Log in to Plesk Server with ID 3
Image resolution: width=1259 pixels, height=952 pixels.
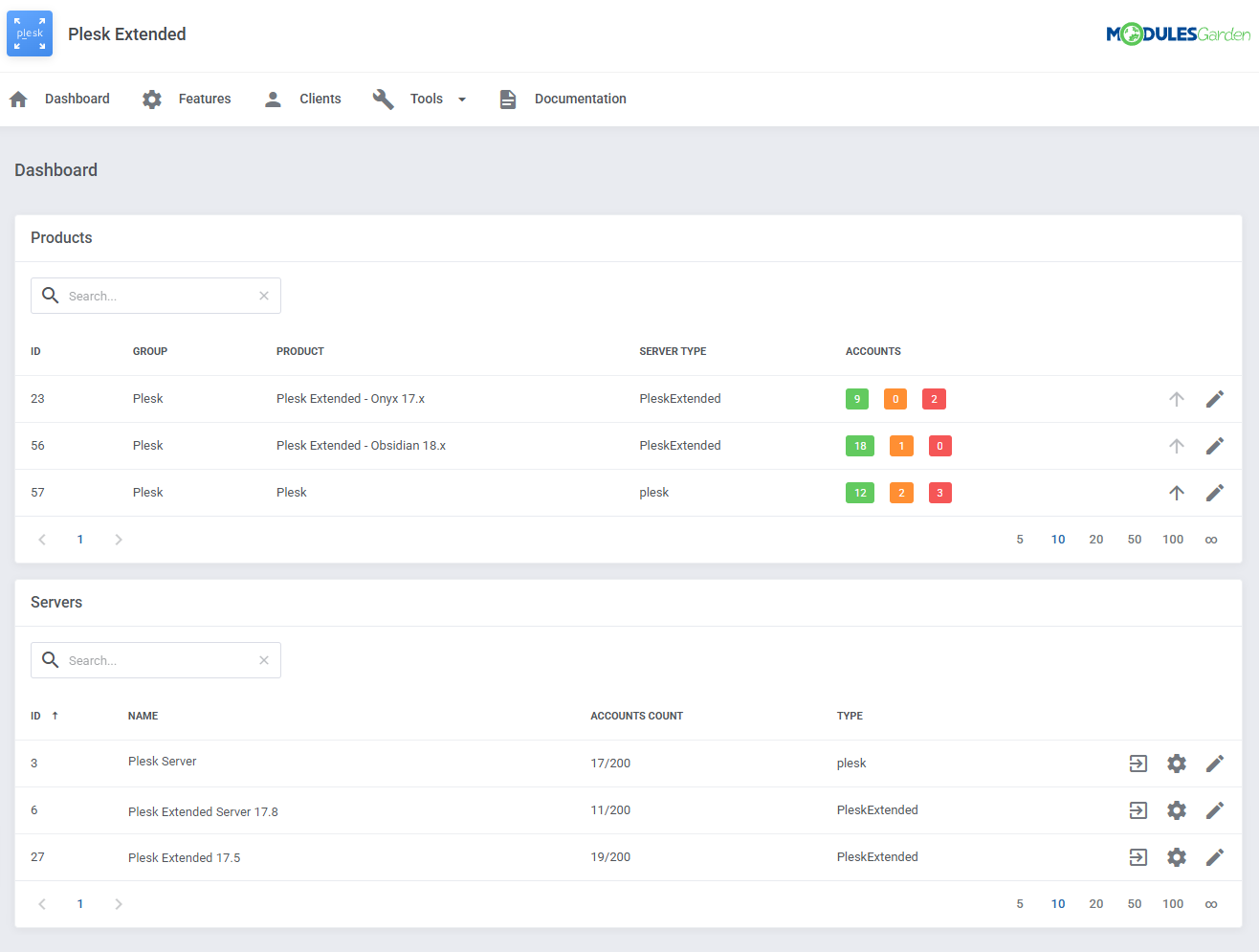click(1138, 763)
